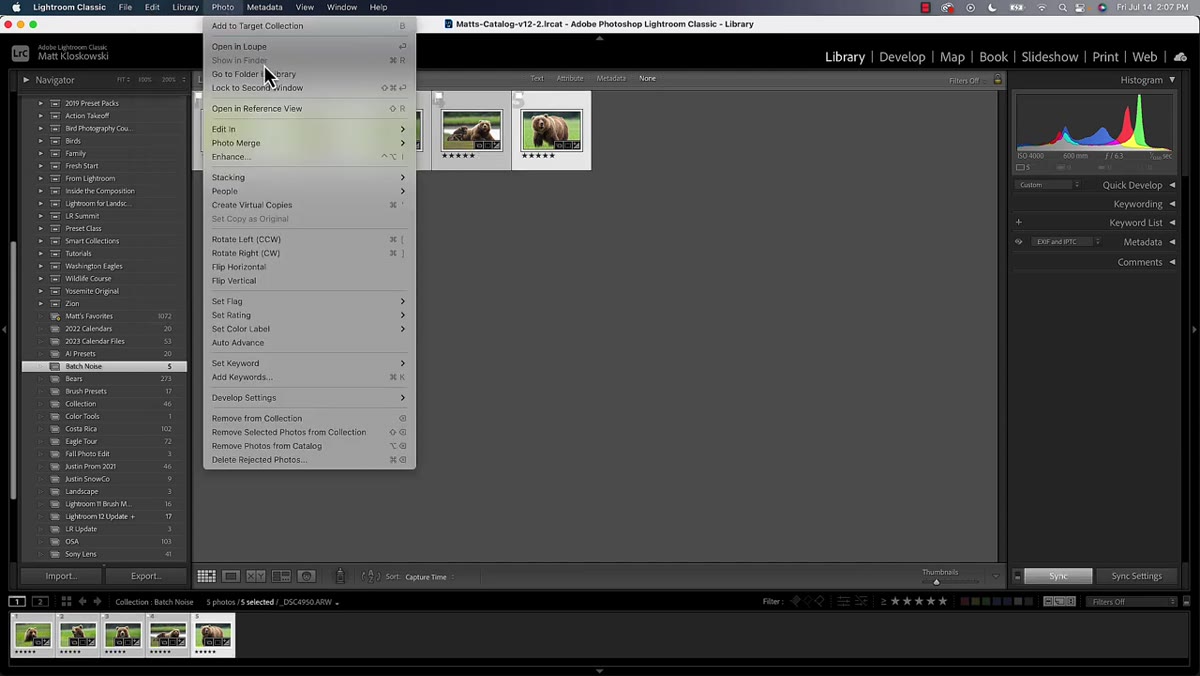
Task: Click Add to Target Collection
Action: pos(308,26)
